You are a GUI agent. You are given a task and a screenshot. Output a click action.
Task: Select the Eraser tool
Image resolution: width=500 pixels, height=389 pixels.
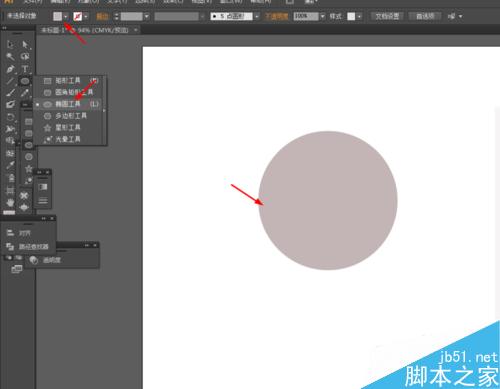click(10, 105)
